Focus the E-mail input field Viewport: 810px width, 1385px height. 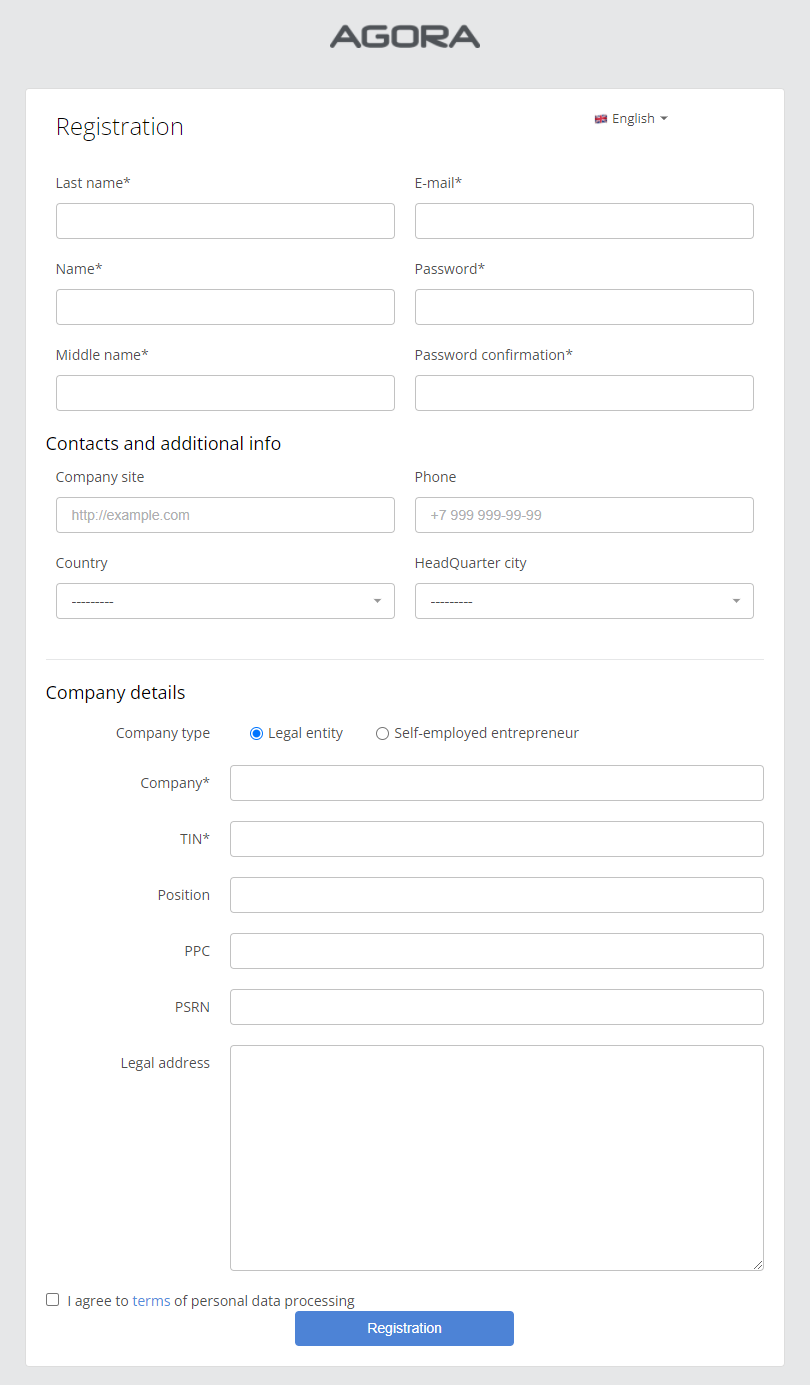(x=584, y=221)
